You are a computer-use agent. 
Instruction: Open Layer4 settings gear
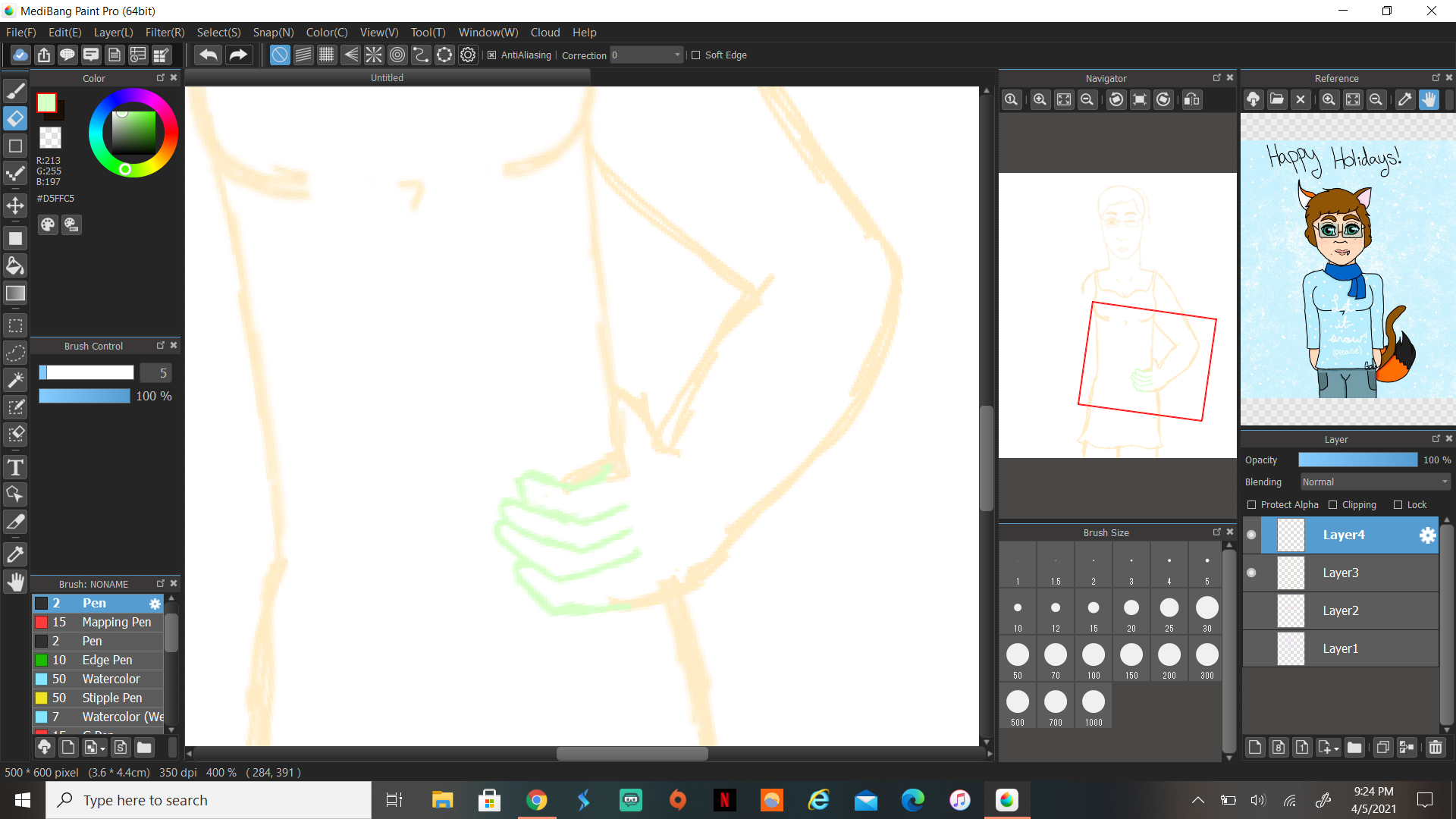click(x=1427, y=535)
